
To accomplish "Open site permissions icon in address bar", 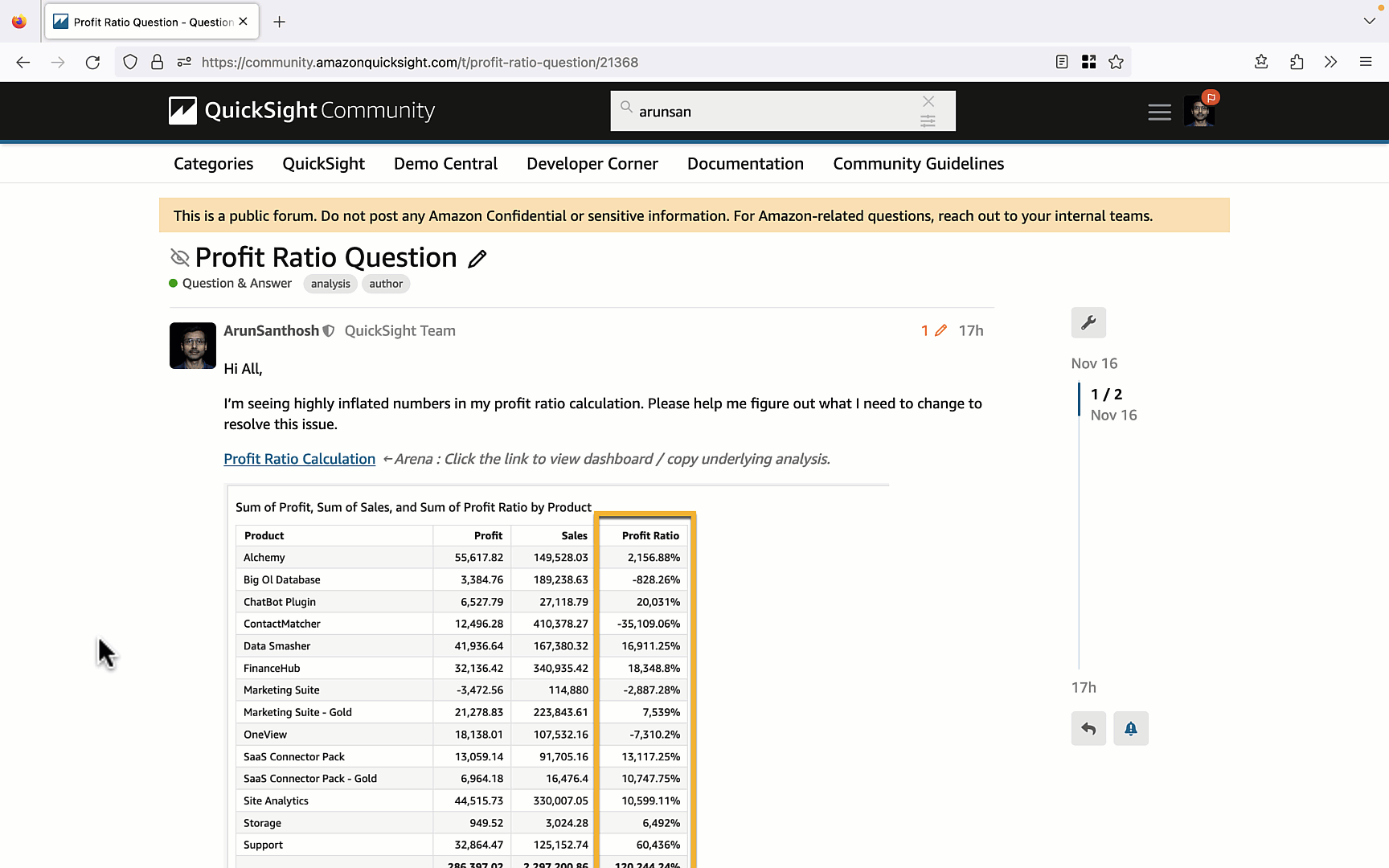I will coord(184,62).
